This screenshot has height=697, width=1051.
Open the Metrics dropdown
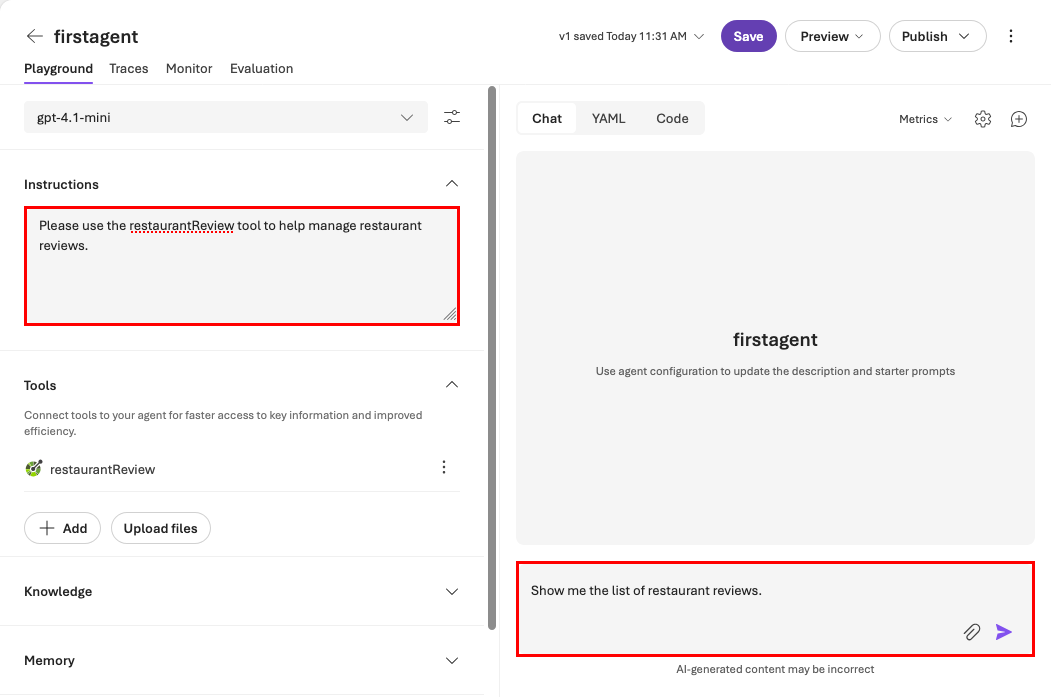coord(924,118)
